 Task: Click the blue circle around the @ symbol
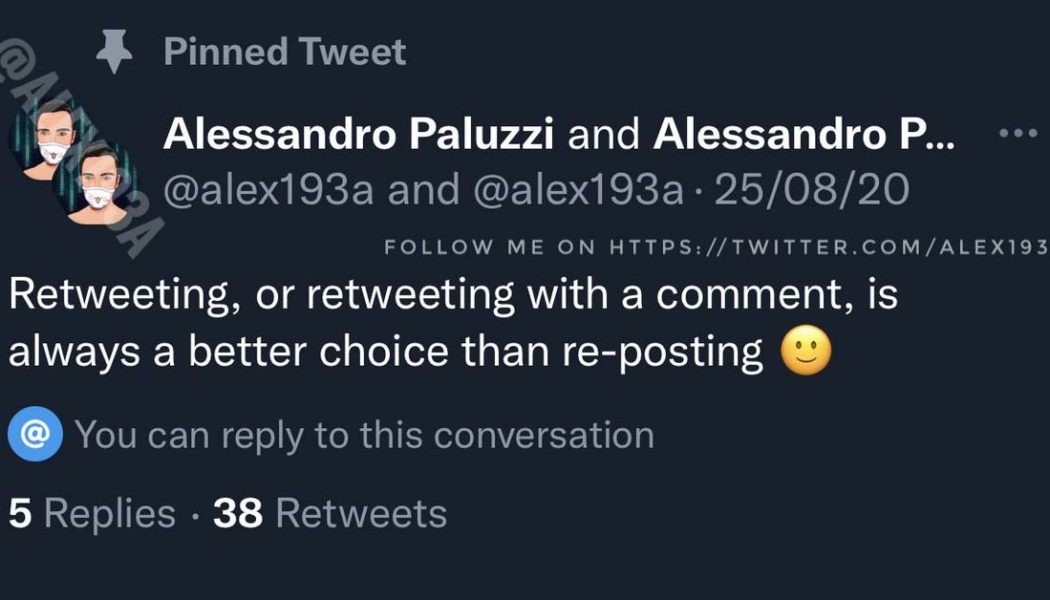[x=37, y=434]
